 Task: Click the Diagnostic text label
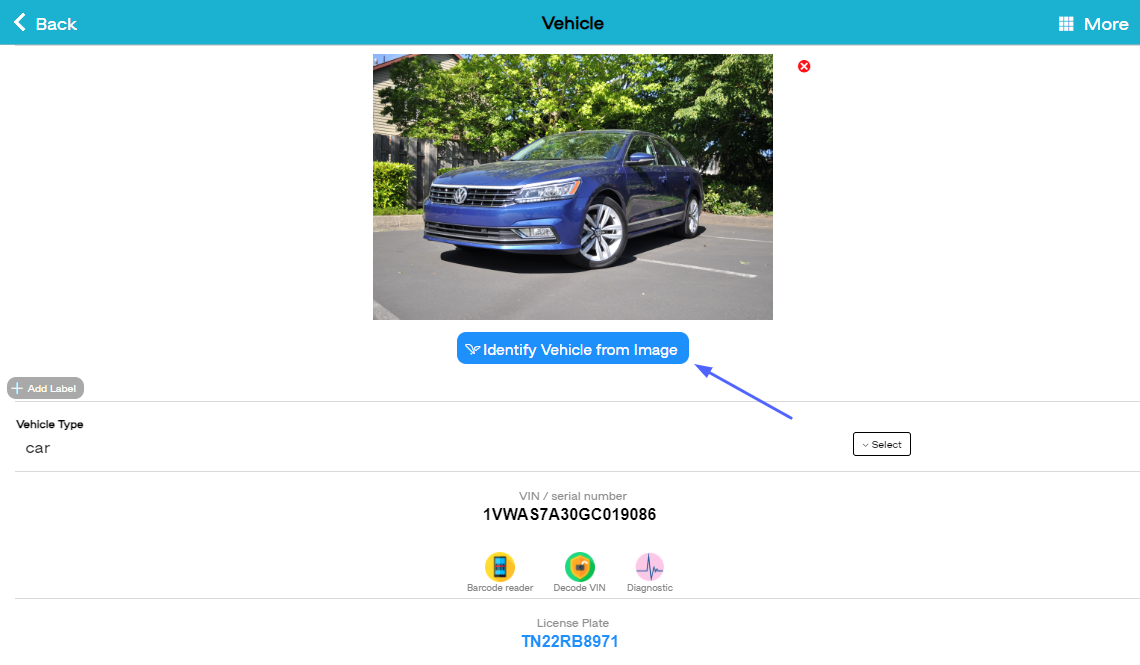click(x=650, y=587)
